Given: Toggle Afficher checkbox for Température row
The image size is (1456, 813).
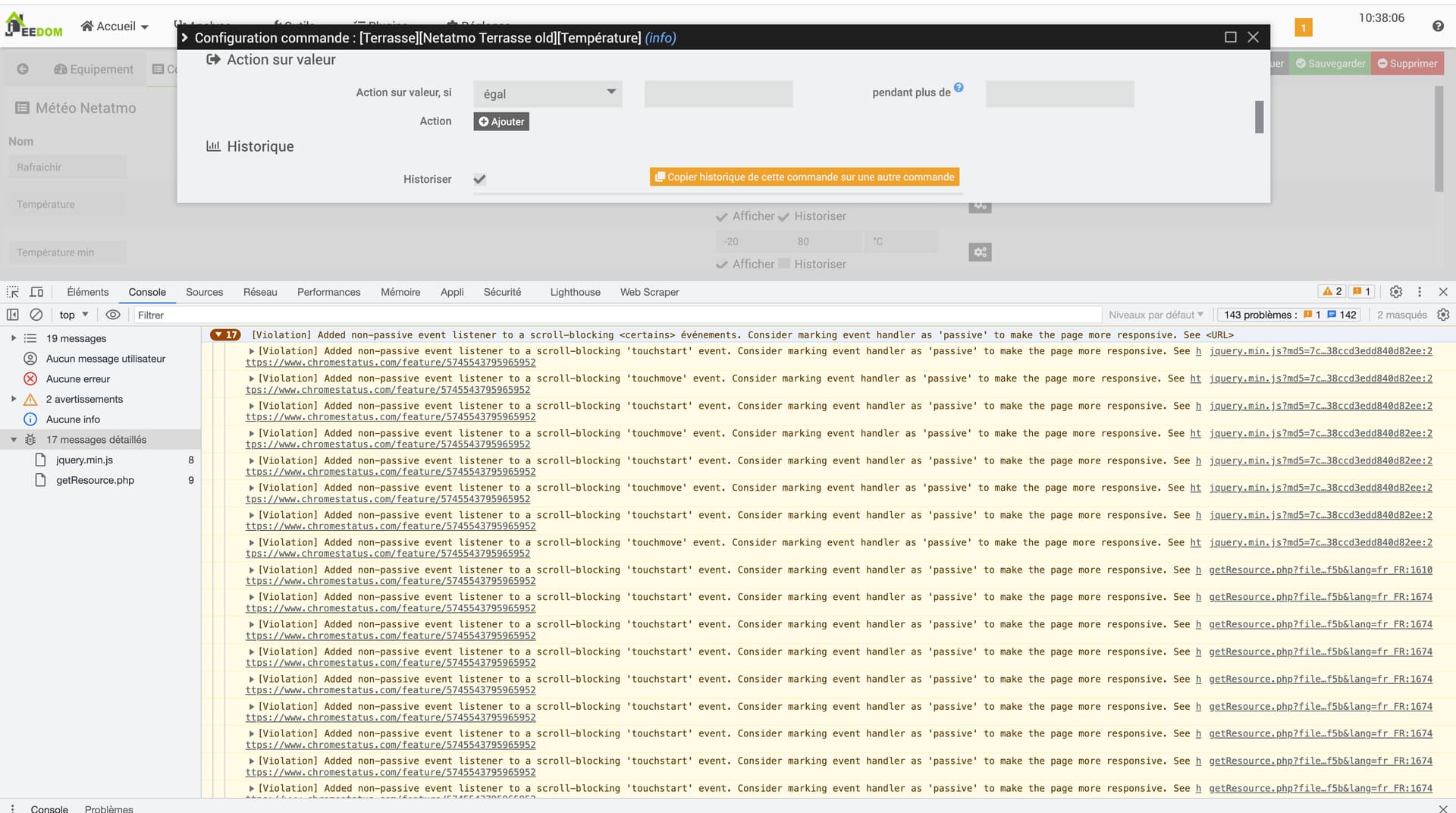Looking at the screenshot, I should 721,217.
